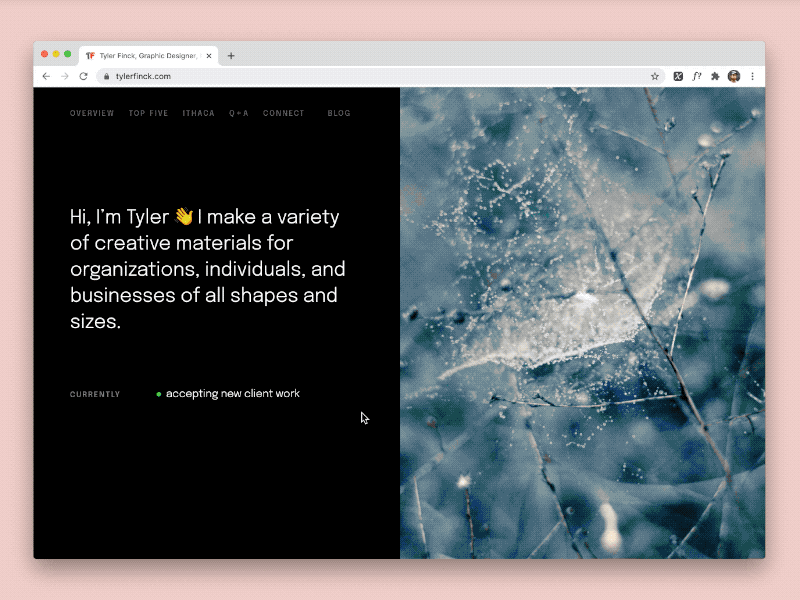The image size is (800, 600).
Task: Click the back navigation arrow
Action: click(47, 75)
